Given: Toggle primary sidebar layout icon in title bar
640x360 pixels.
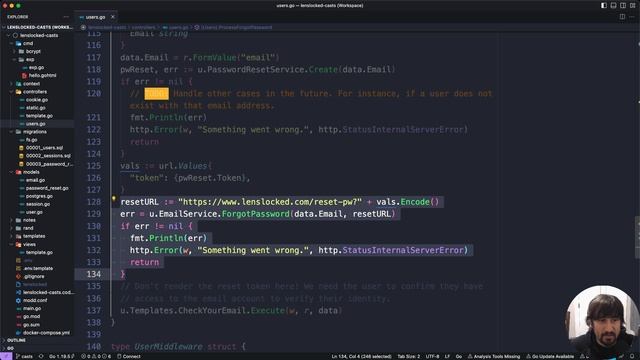Looking at the screenshot, I should tap(604, 5).
